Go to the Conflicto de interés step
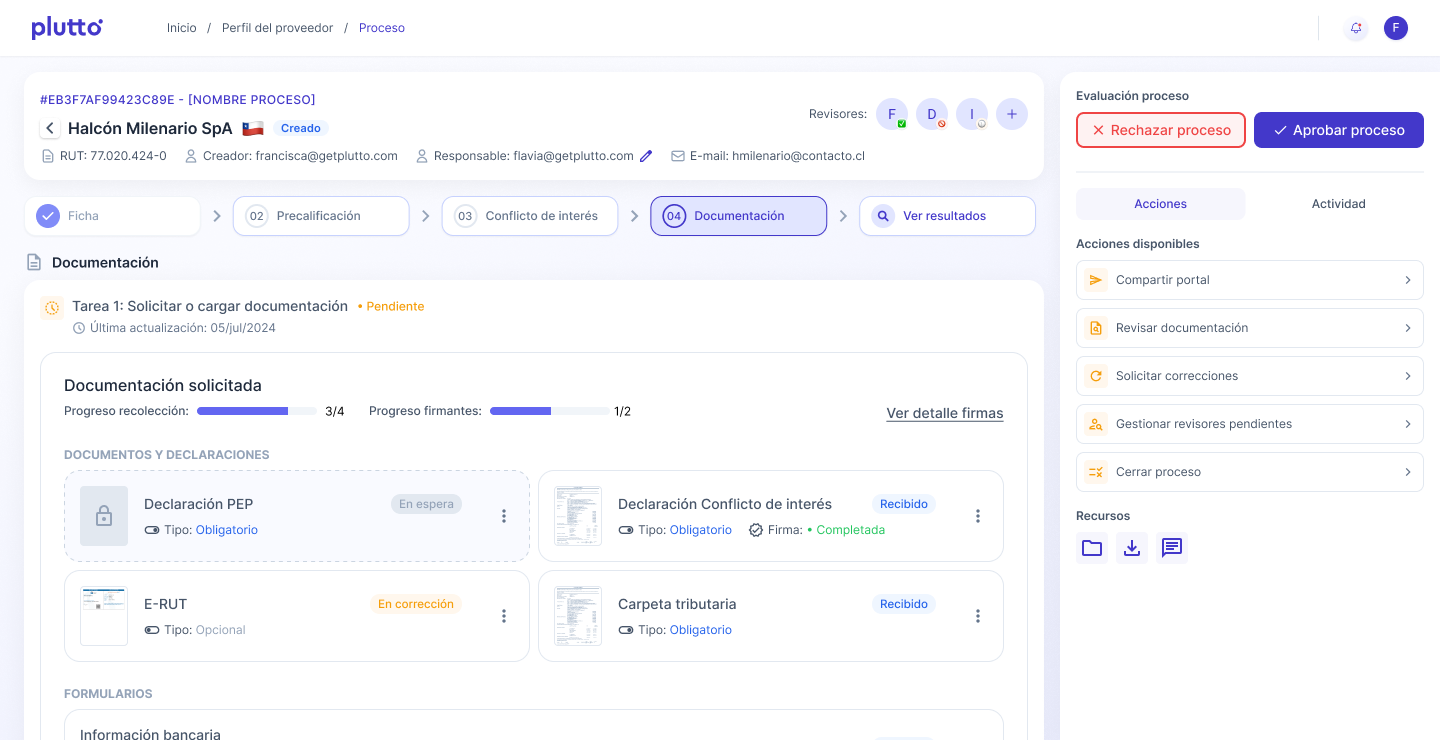The width and height of the screenshot is (1440, 740). coord(530,216)
